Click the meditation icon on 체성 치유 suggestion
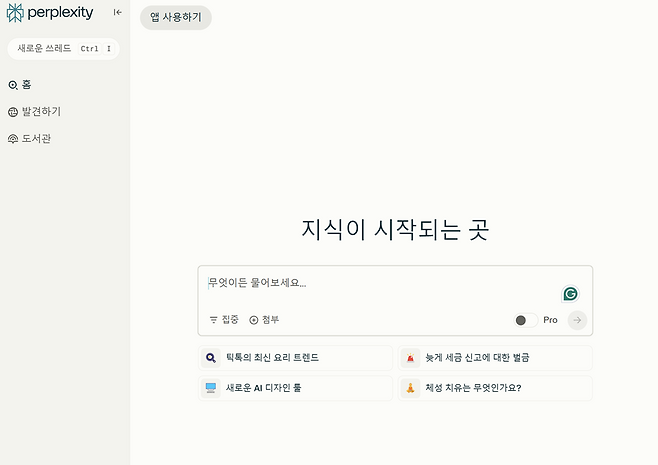This screenshot has height=465, width=658. coord(410,388)
